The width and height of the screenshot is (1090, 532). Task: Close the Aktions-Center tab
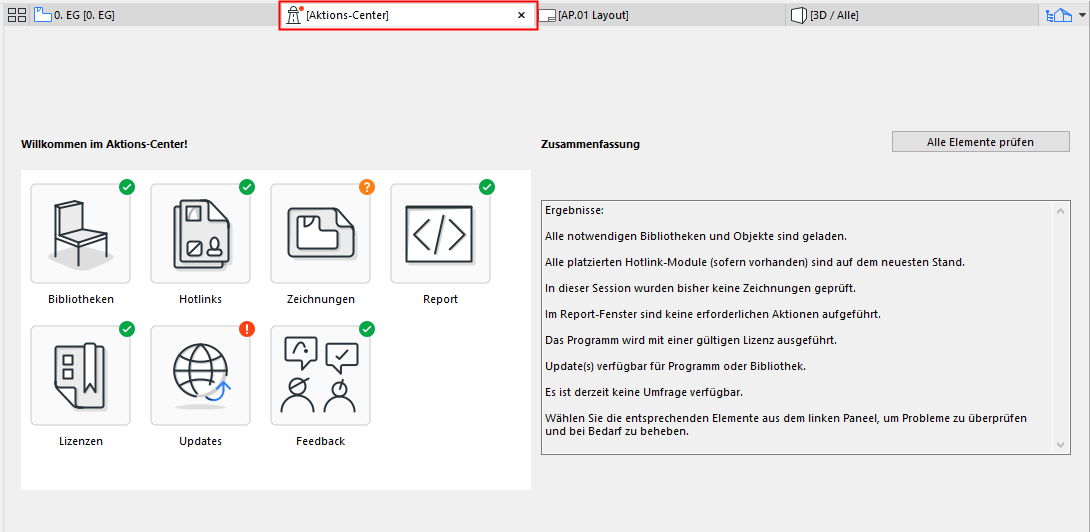(x=521, y=15)
